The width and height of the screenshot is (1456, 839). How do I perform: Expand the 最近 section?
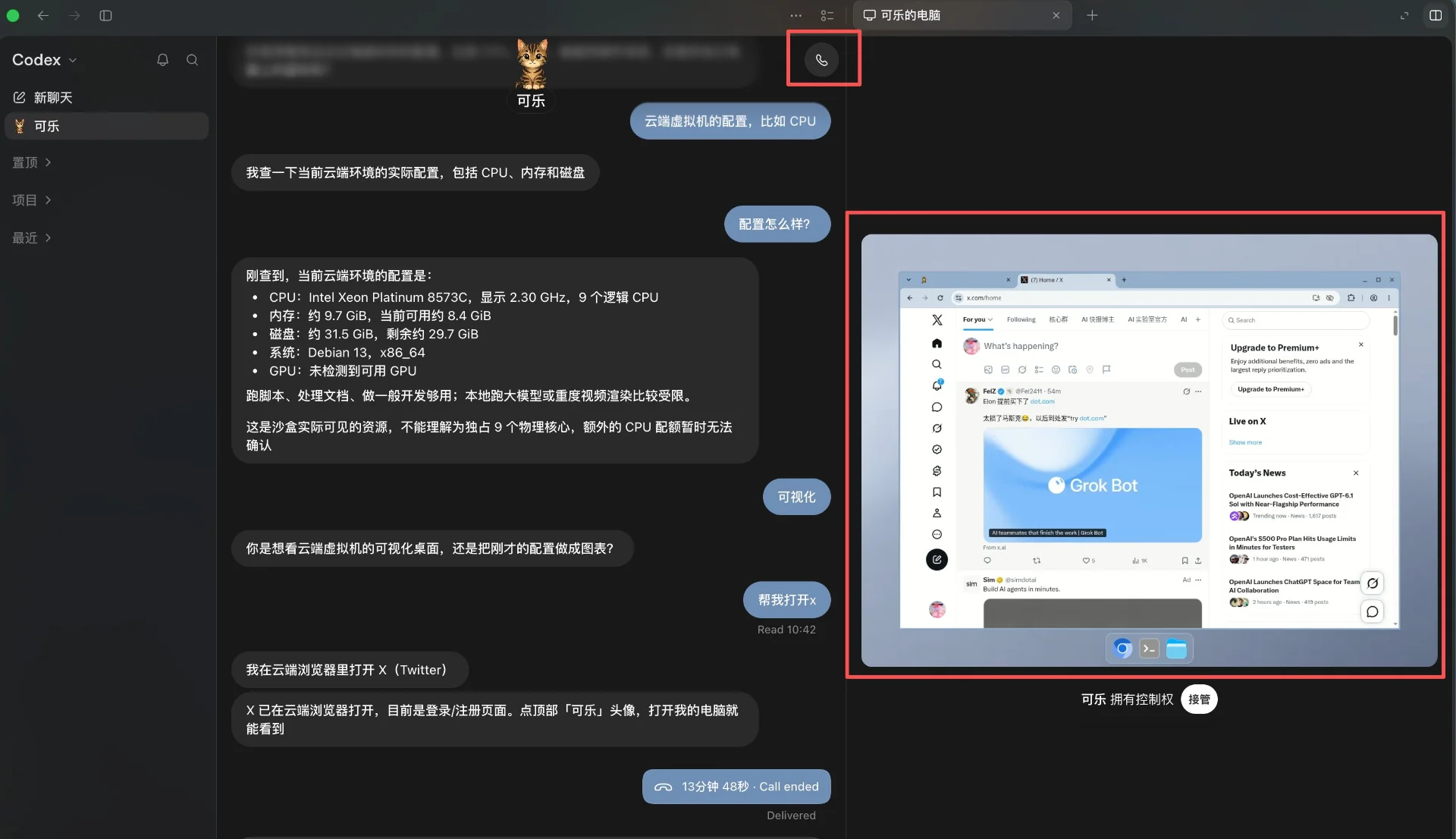click(x=32, y=238)
